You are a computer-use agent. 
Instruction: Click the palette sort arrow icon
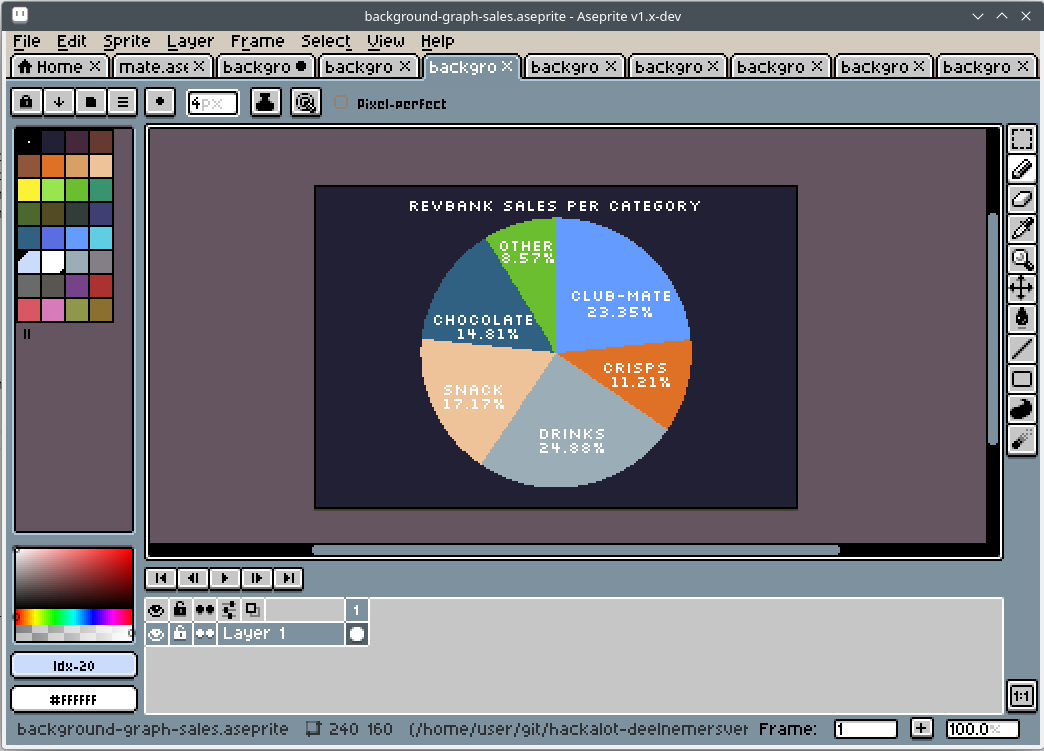pyautogui.click(x=59, y=103)
